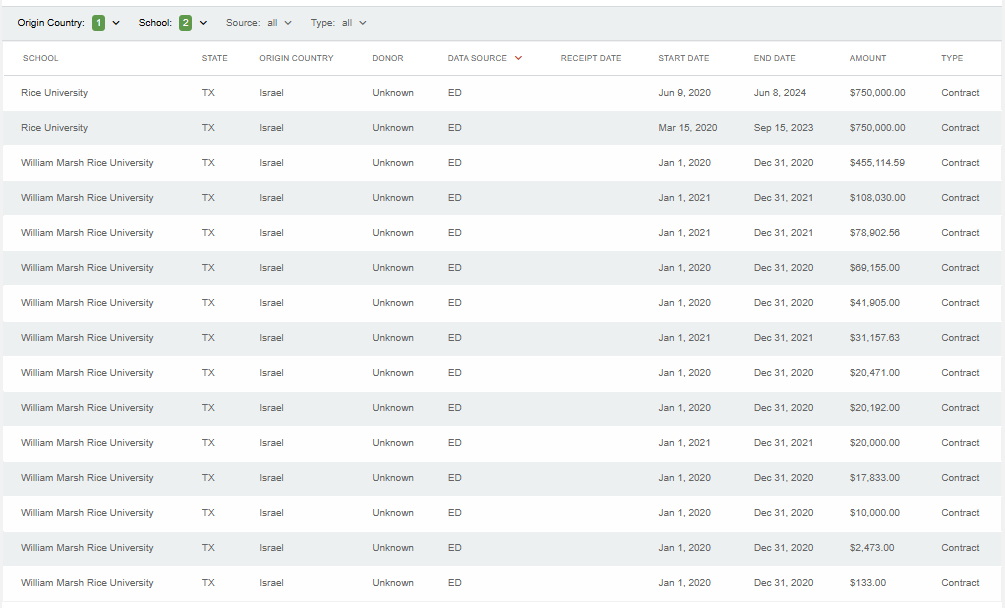Click Jan 1, 2021 start in $20,000.00 row
The width and height of the screenshot is (1005, 608).
pos(685,443)
